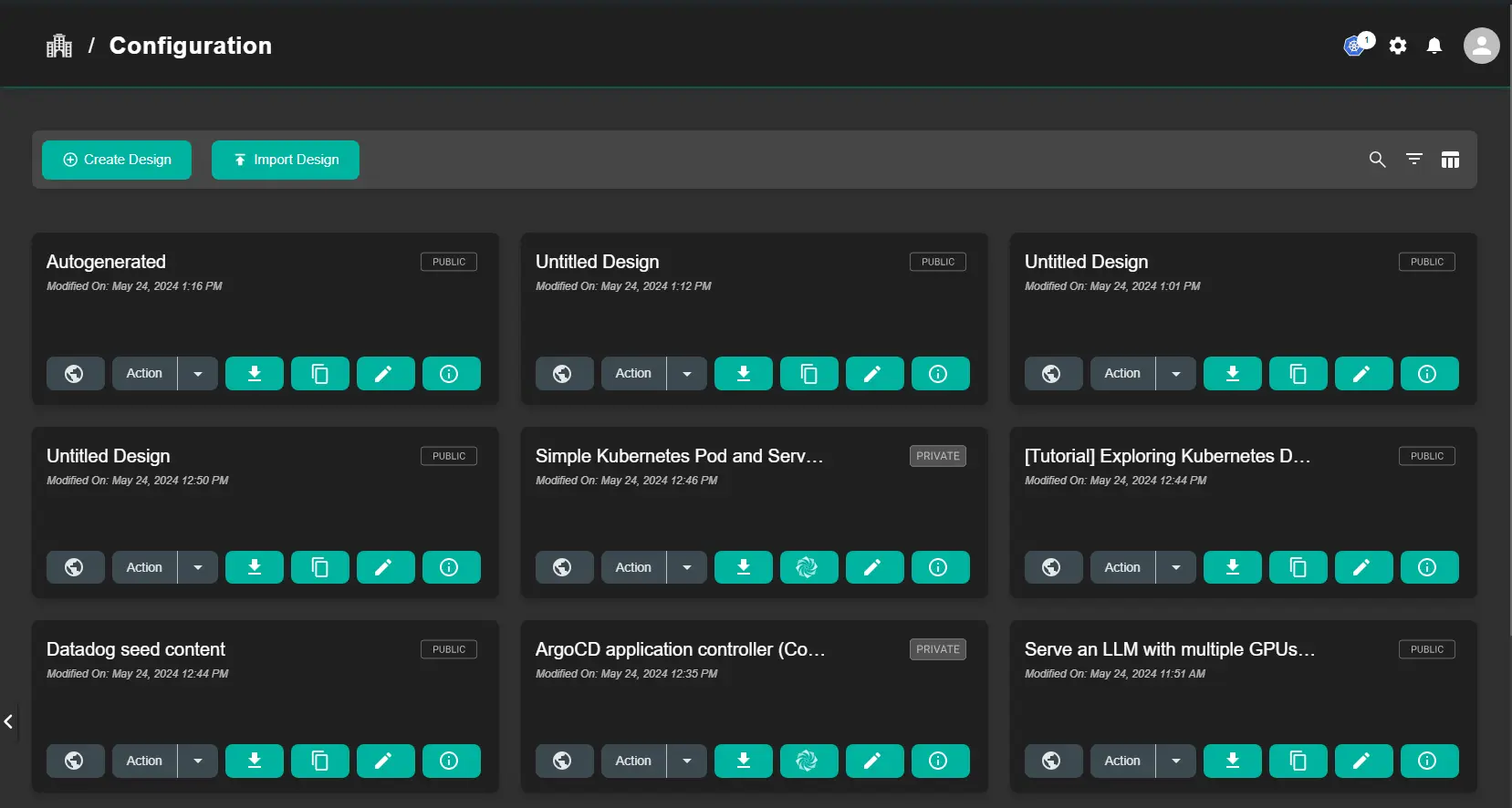Open the settings gear icon
The width and height of the screenshot is (1512, 808).
tap(1398, 46)
